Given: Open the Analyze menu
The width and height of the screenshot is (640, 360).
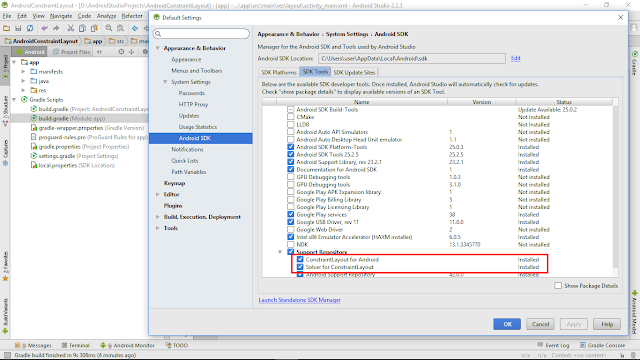Looking at the screenshot, I should click(x=107, y=16).
